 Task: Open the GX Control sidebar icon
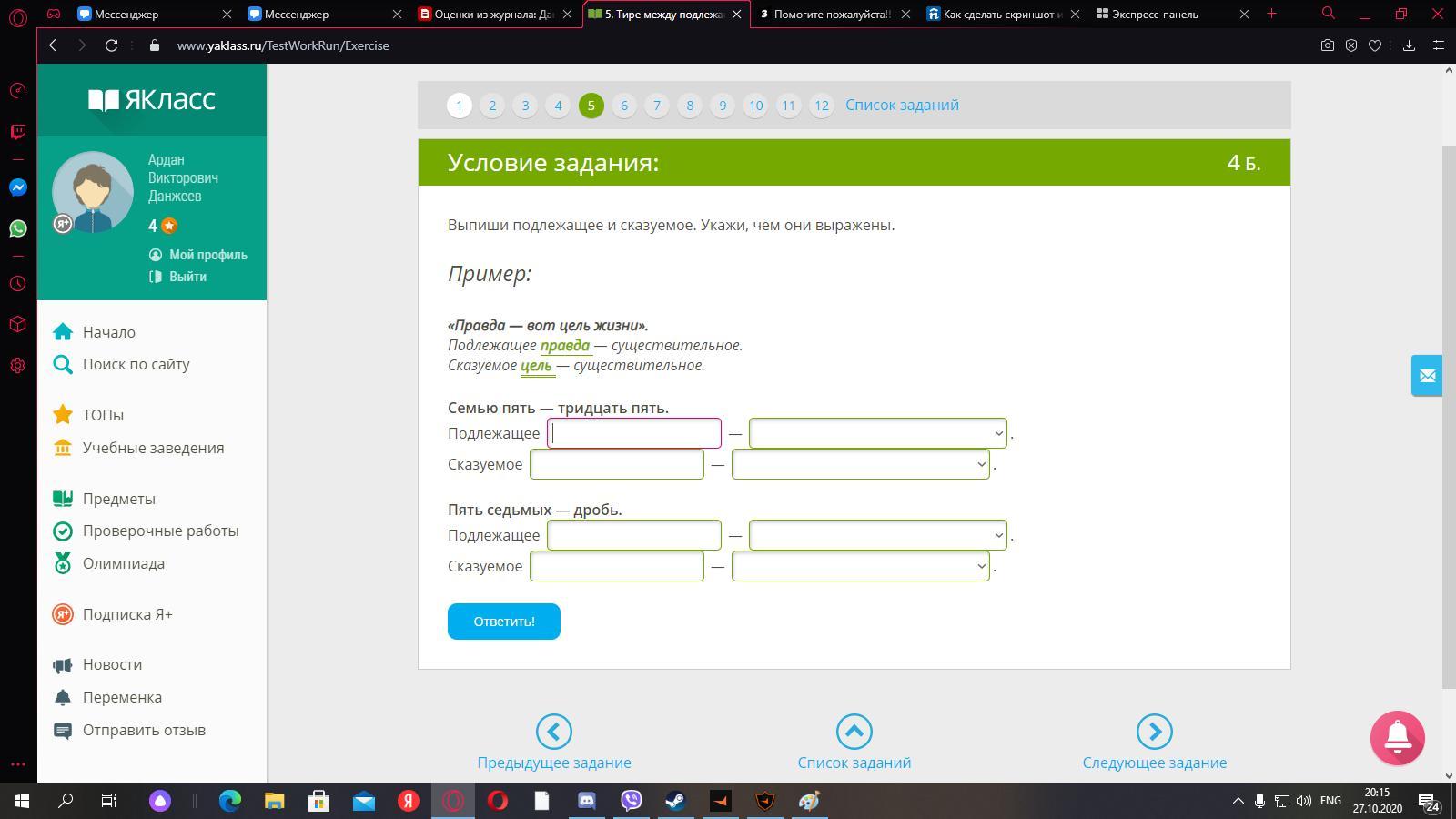[x=18, y=91]
